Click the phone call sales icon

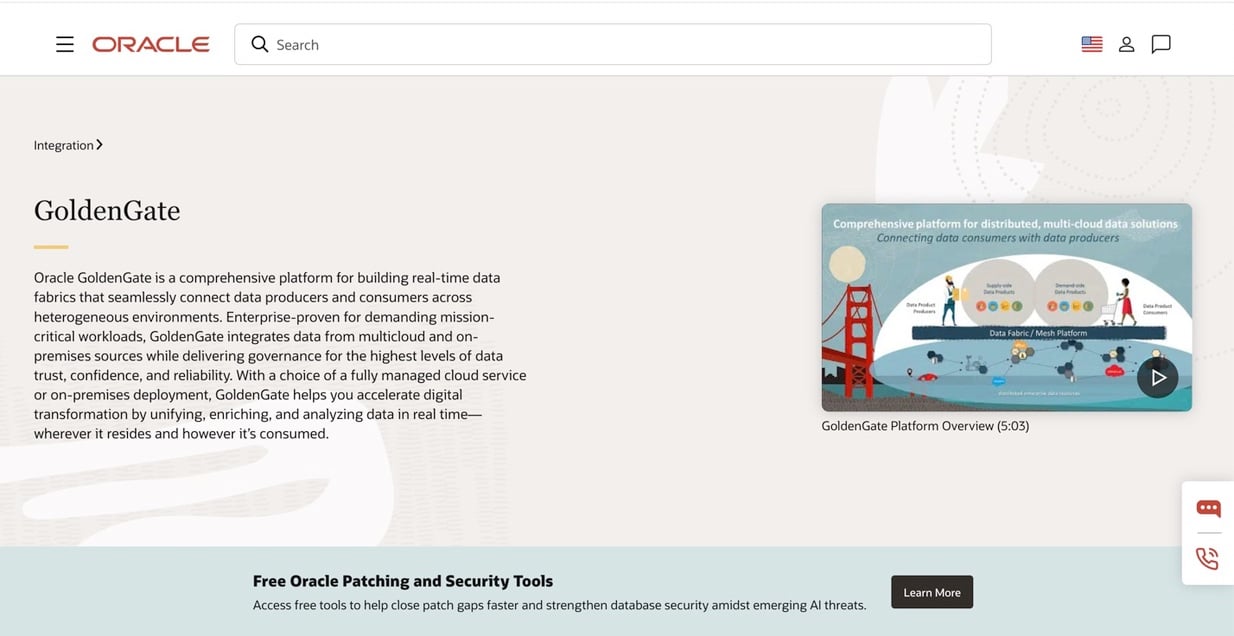1208,558
